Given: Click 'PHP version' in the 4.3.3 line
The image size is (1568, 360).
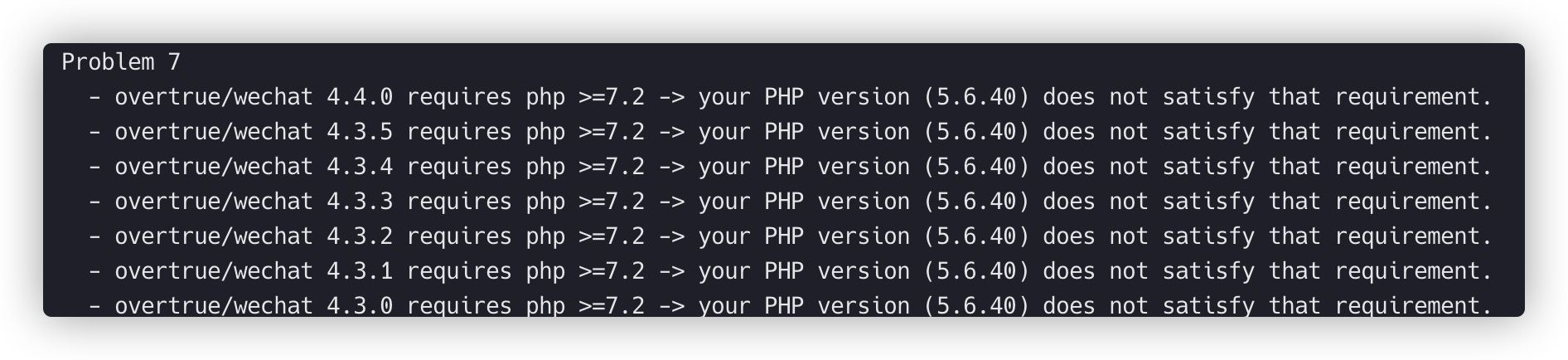Looking at the screenshot, I should coord(837,202).
